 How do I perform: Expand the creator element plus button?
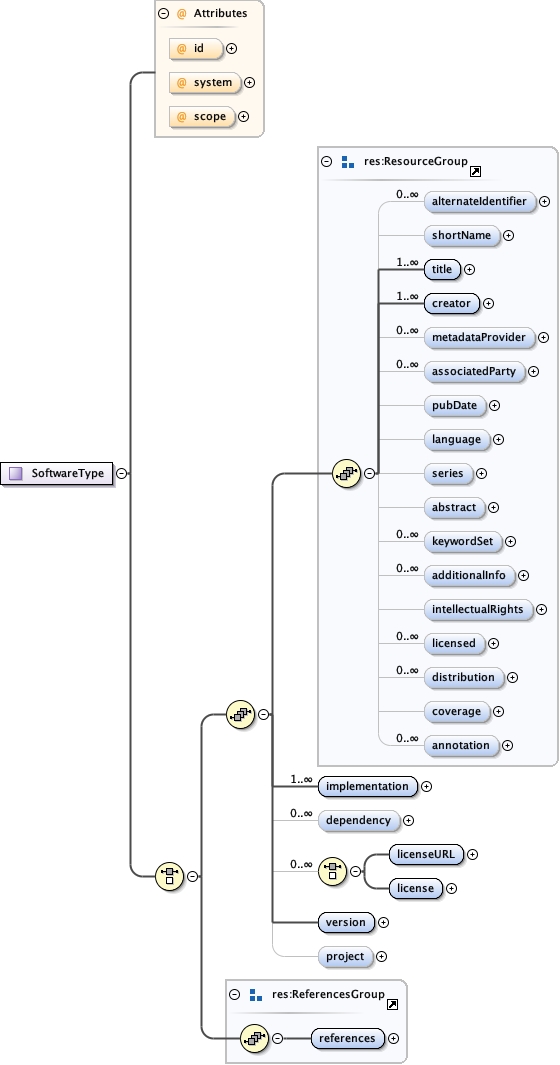[x=488, y=304]
